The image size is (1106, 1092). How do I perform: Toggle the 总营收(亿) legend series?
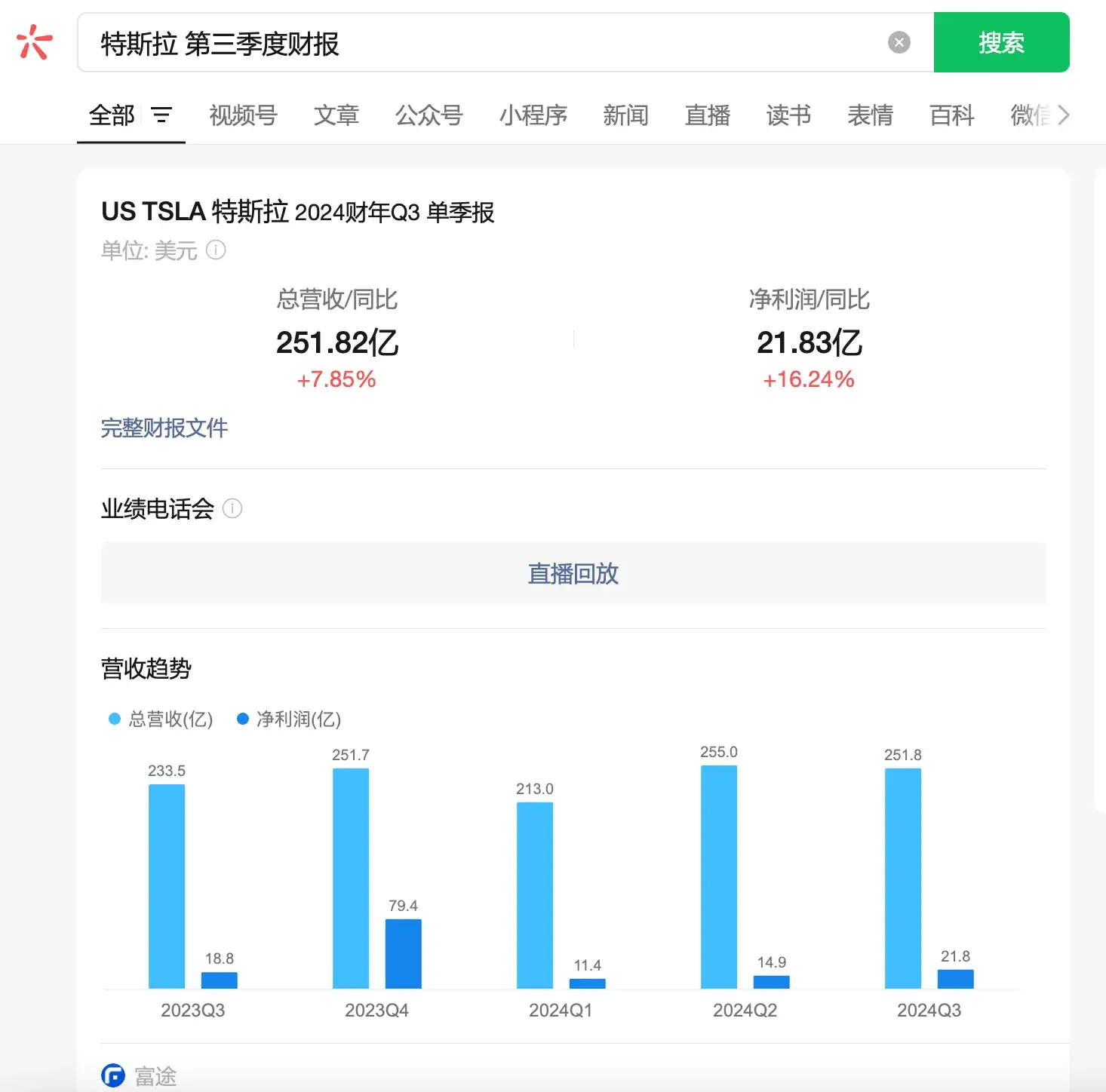click(x=161, y=719)
